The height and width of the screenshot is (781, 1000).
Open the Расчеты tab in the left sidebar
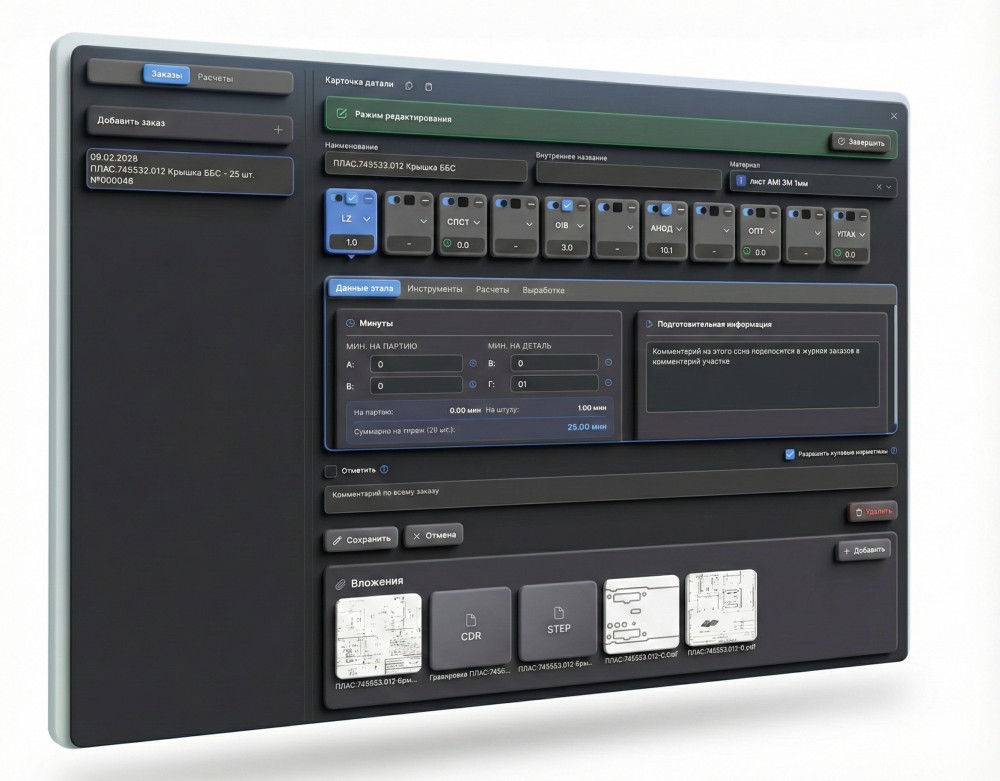[215, 77]
